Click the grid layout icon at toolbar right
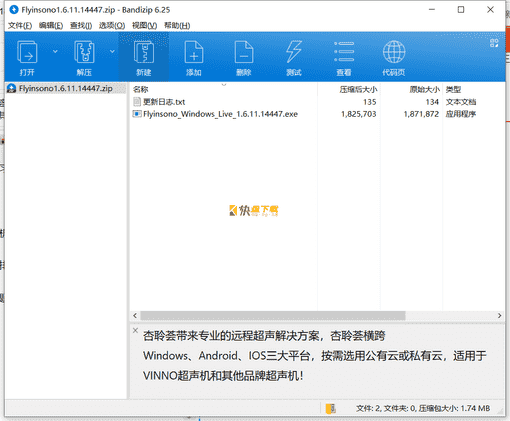 pos(494,43)
